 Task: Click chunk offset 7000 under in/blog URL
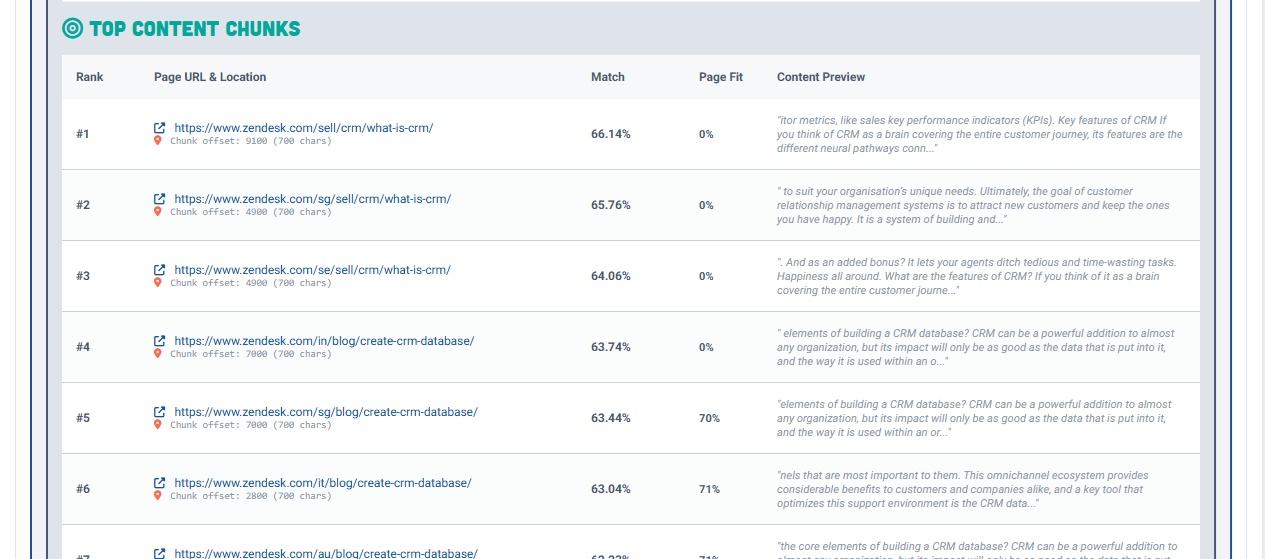[250, 354]
